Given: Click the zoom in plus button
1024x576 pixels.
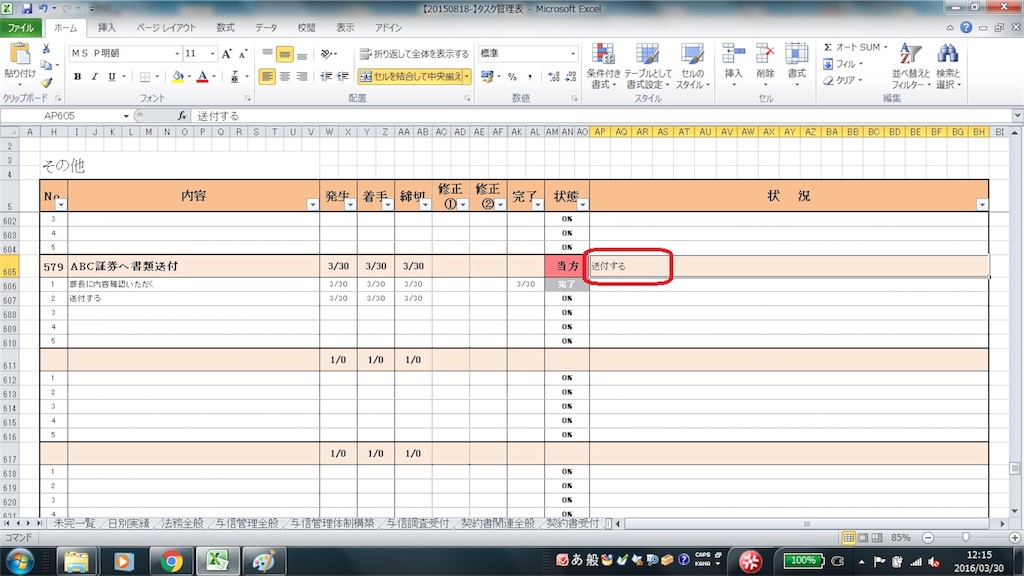Looking at the screenshot, I should click(x=1014, y=537).
